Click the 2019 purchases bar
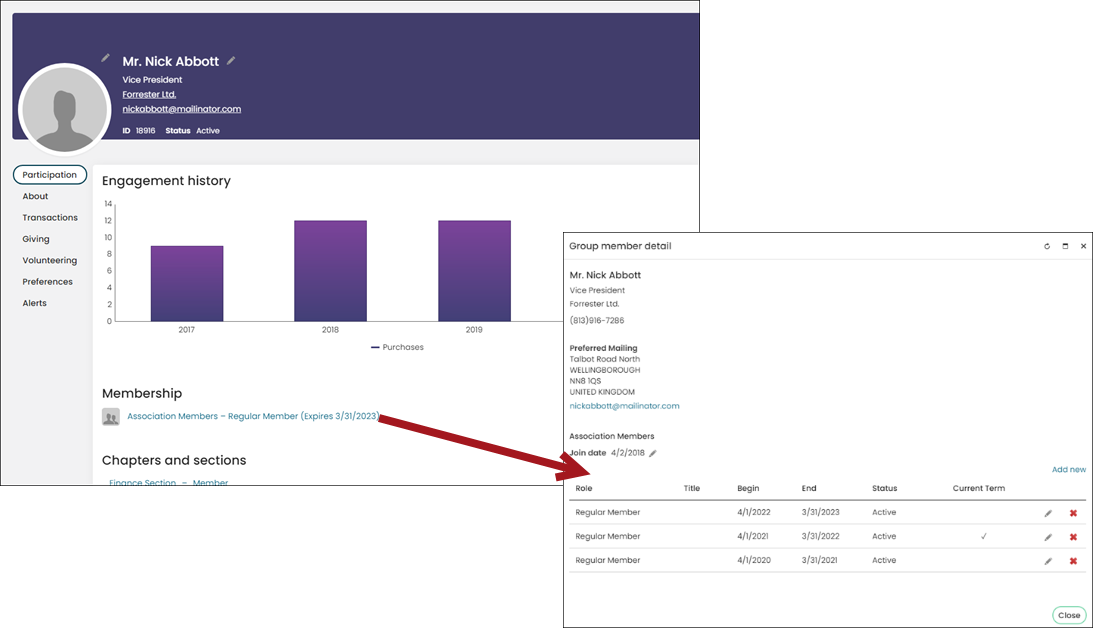The image size is (1093, 628). [x=474, y=271]
